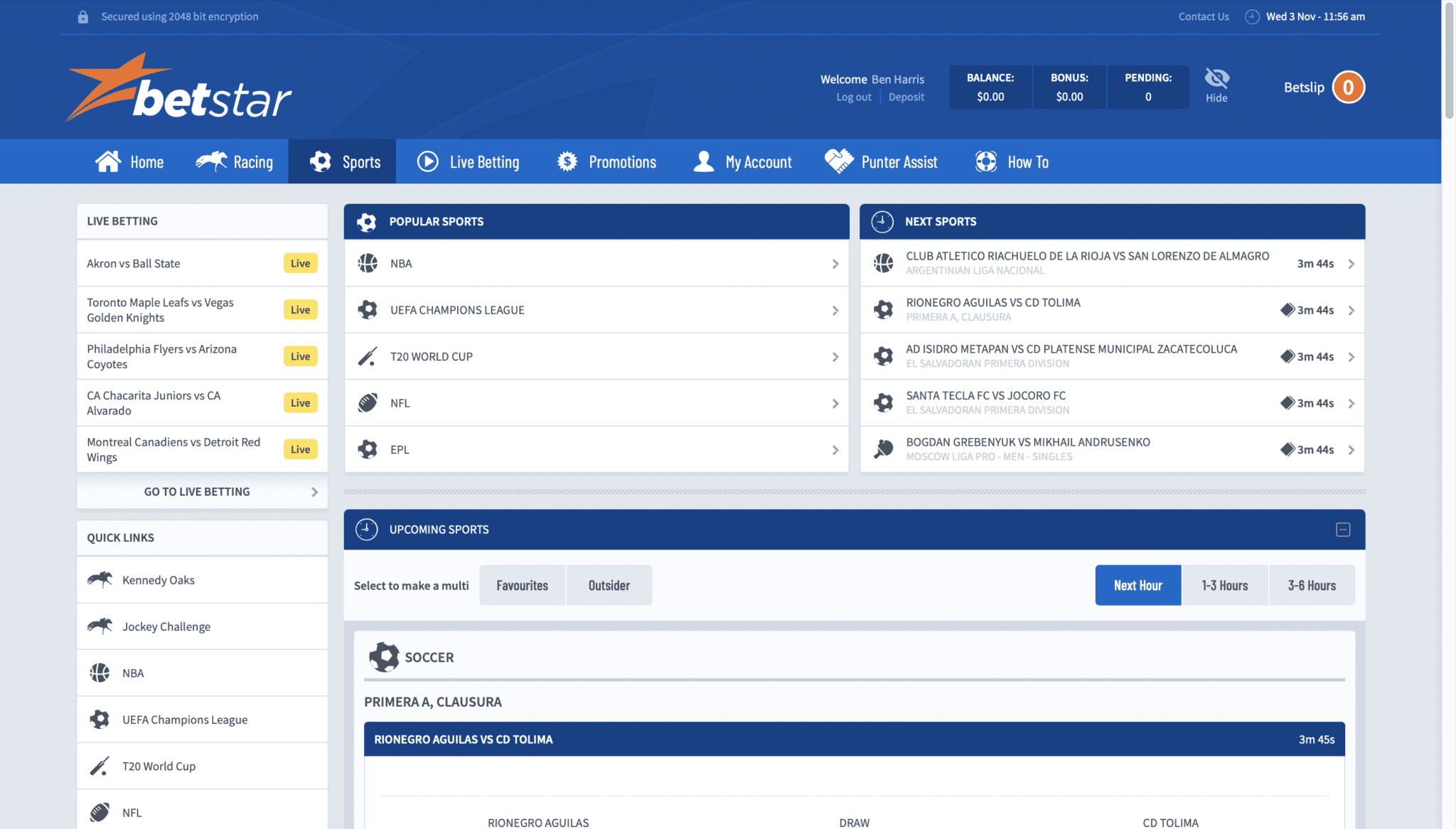Click the Promotions dollar badge icon
The width and height of the screenshot is (1456, 829).
pos(567,161)
